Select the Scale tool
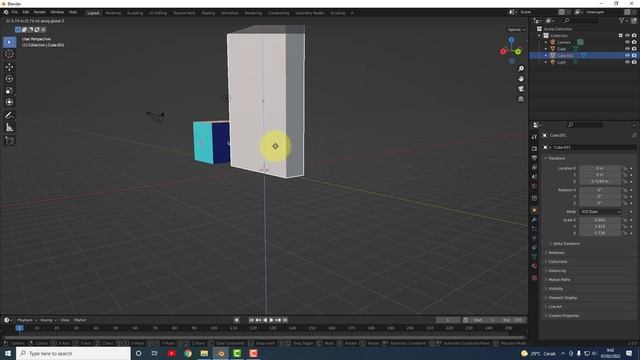 [9, 91]
